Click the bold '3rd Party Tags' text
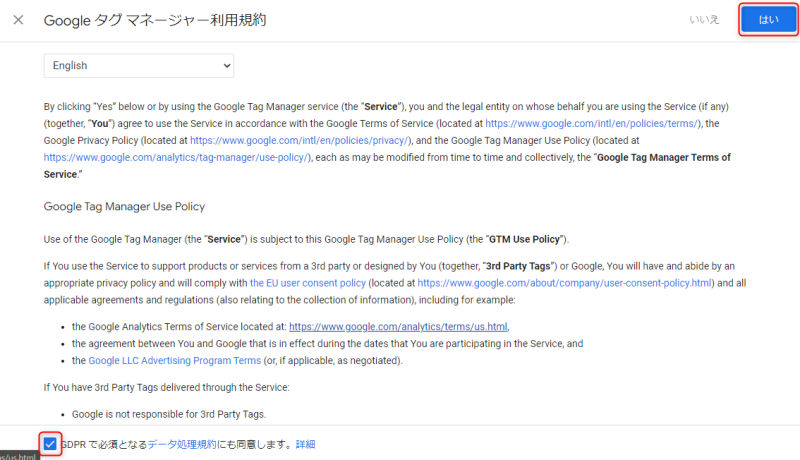Image resolution: width=800 pixels, height=460 pixels. 518,266
